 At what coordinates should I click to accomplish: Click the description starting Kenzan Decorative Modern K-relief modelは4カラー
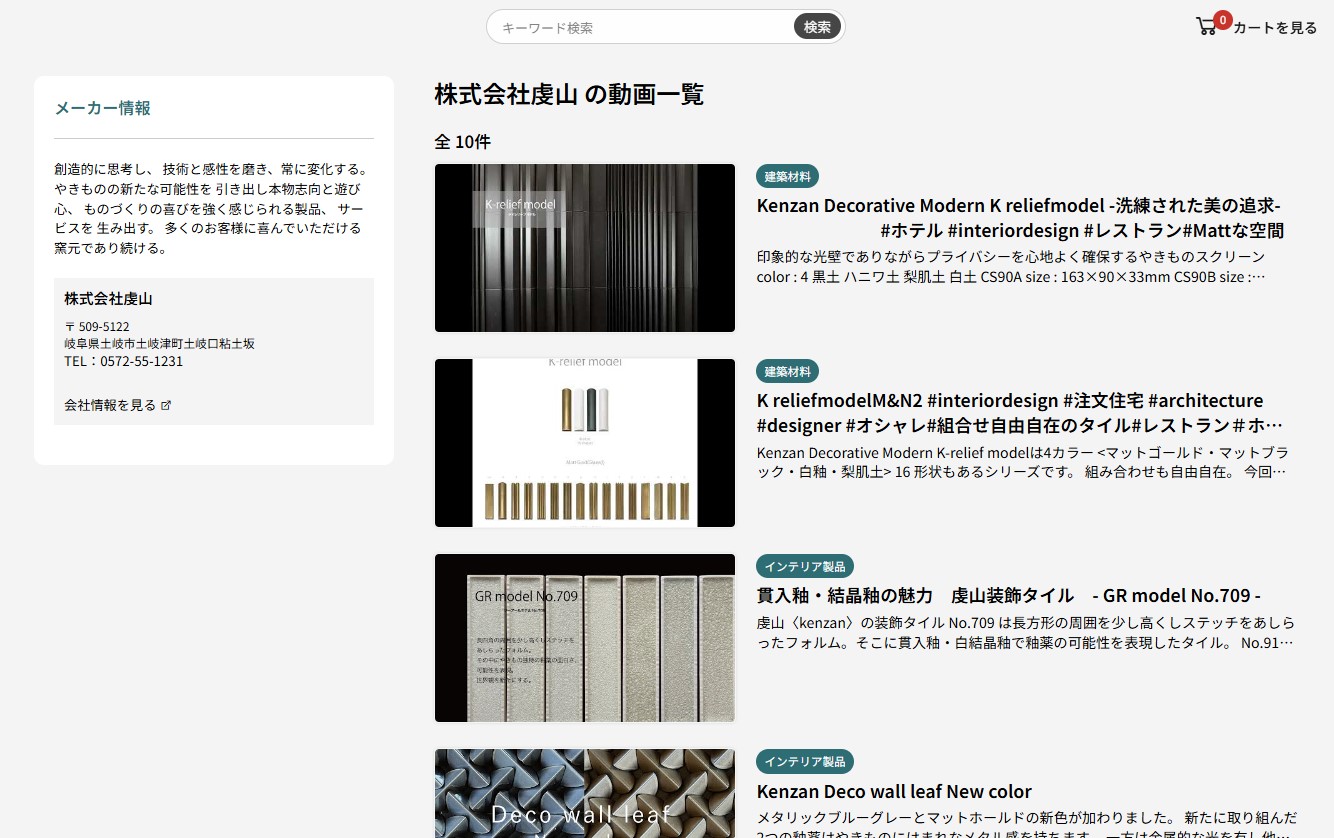point(1023,461)
